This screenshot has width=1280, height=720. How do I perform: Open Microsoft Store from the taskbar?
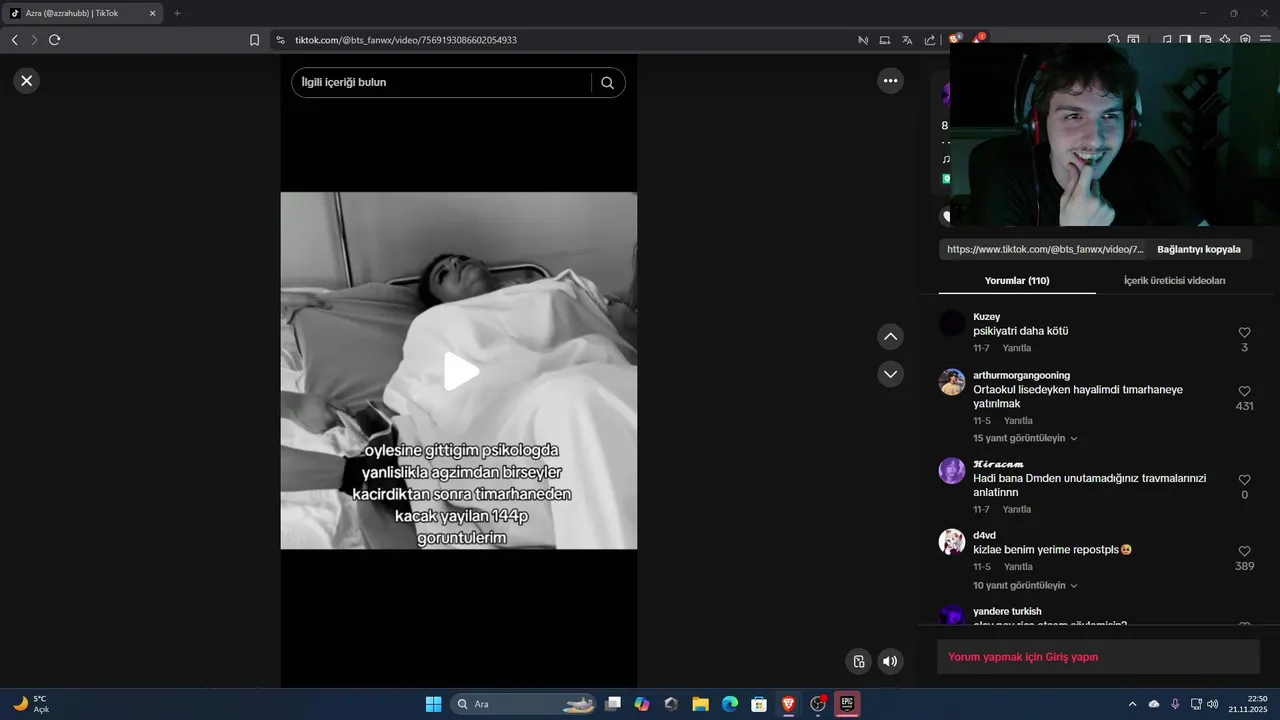tap(759, 704)
